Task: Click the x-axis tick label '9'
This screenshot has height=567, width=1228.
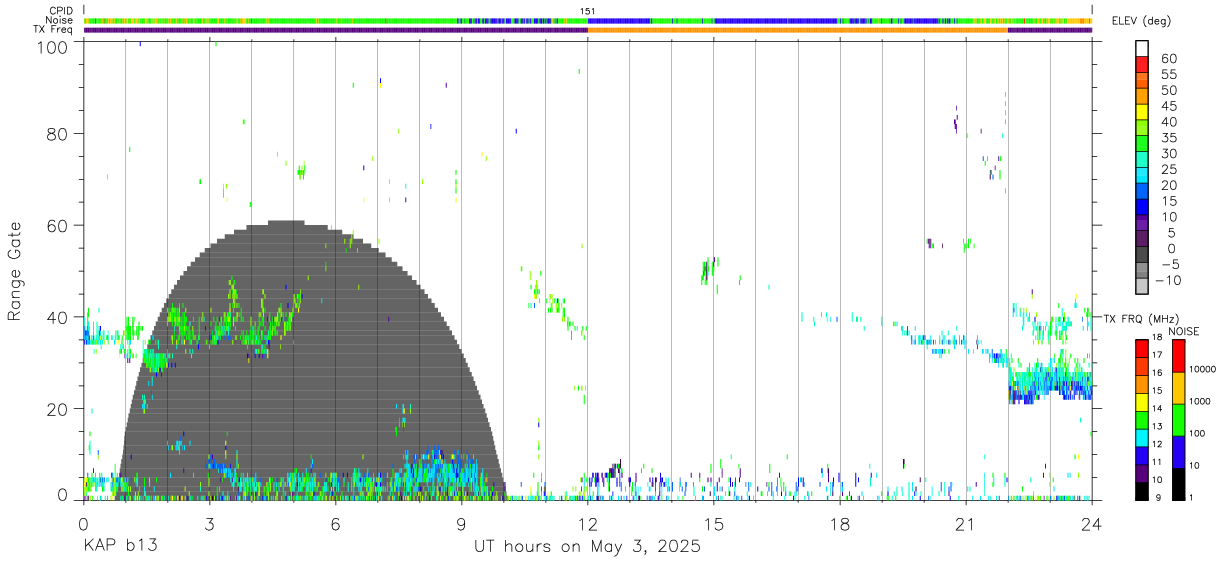Action: (x=461, y=524)
